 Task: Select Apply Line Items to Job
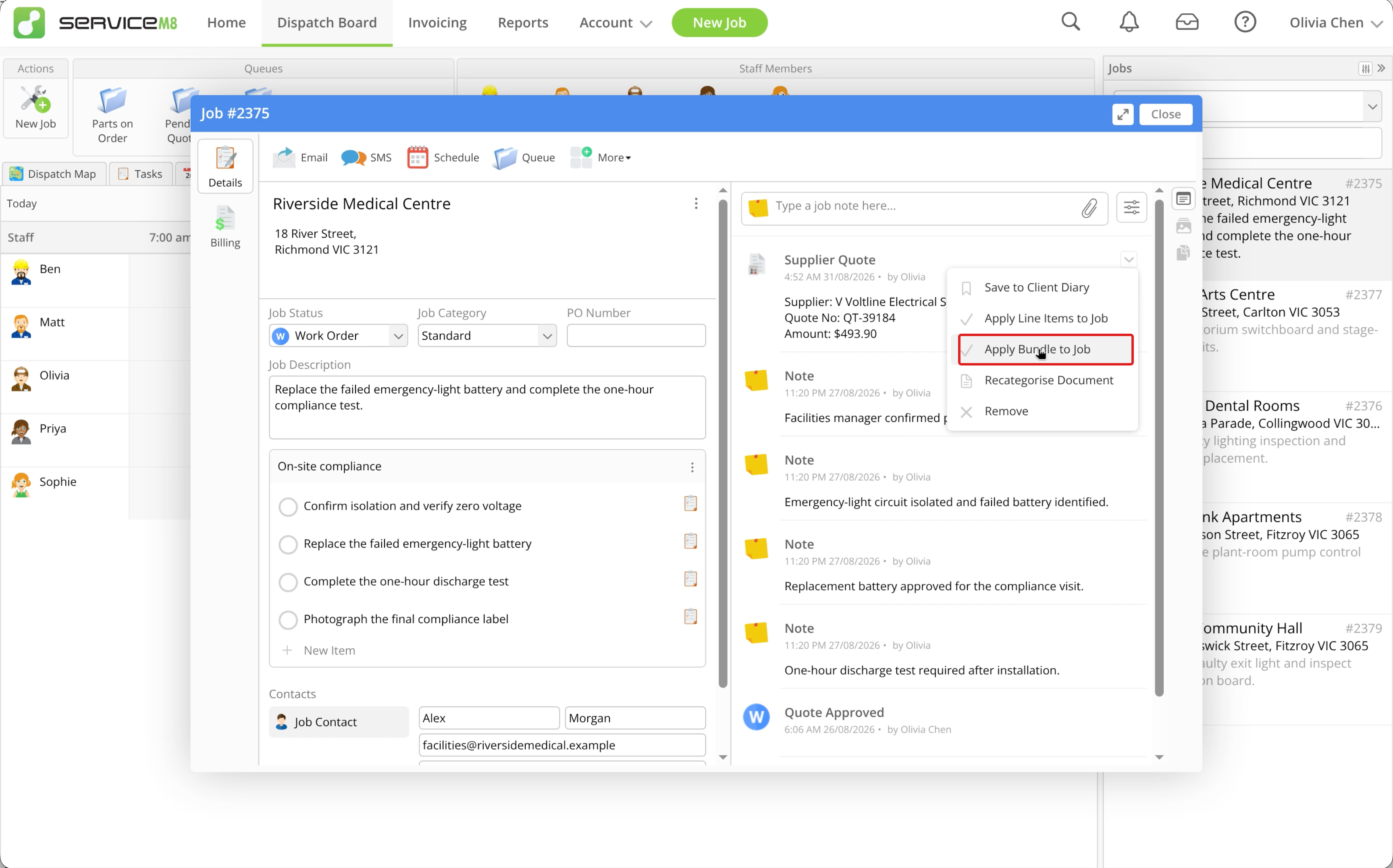pyautogui.click(x=1046, y=318)
